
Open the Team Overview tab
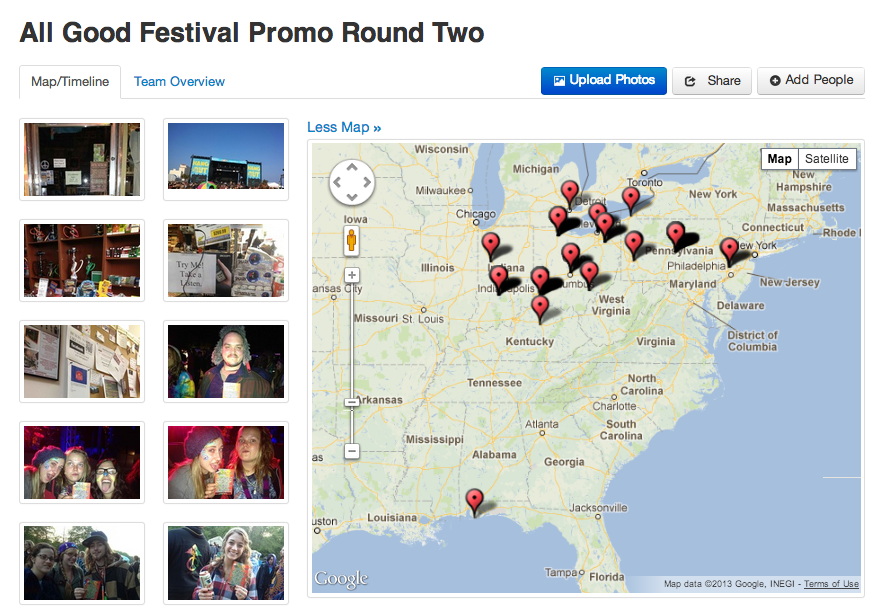[x=179, y=82]
